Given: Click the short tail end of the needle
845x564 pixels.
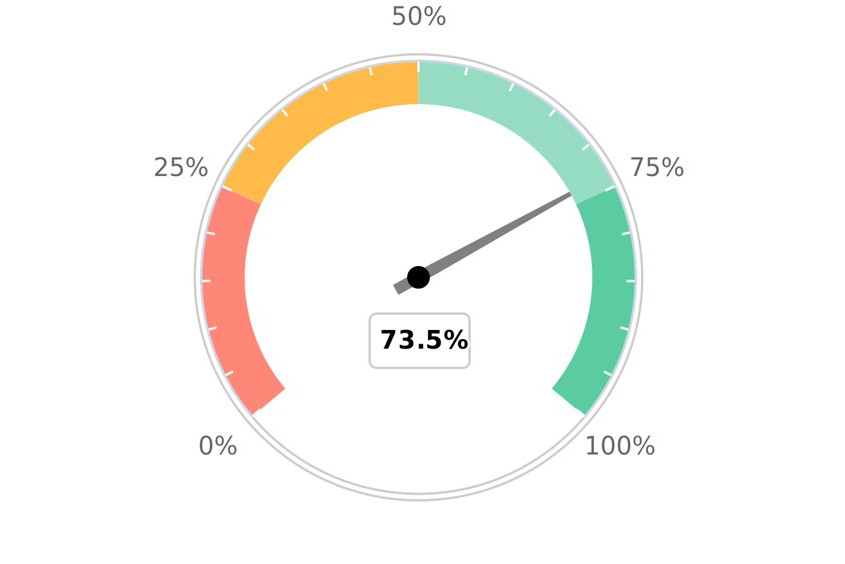Looking at the screenshot, I should pyautogui.click(x=399, y=288).
